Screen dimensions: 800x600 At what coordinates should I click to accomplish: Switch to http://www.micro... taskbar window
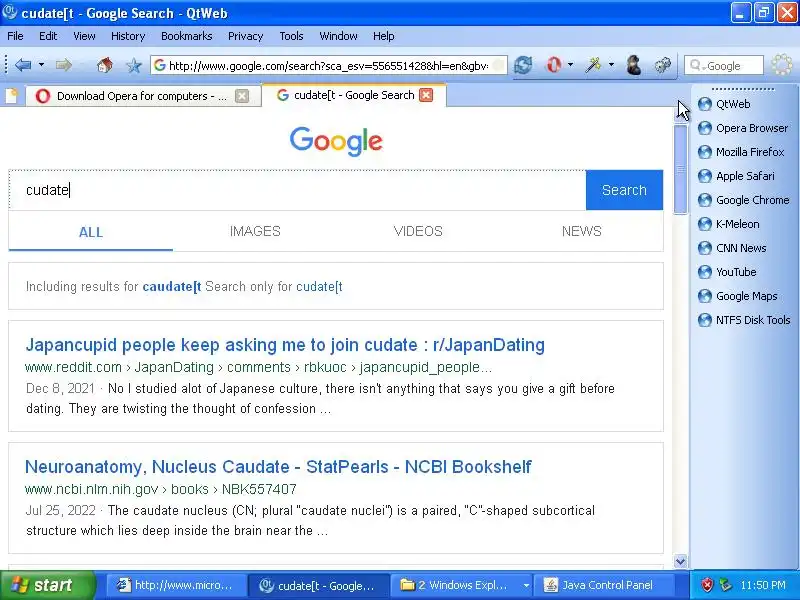[176, 585]
